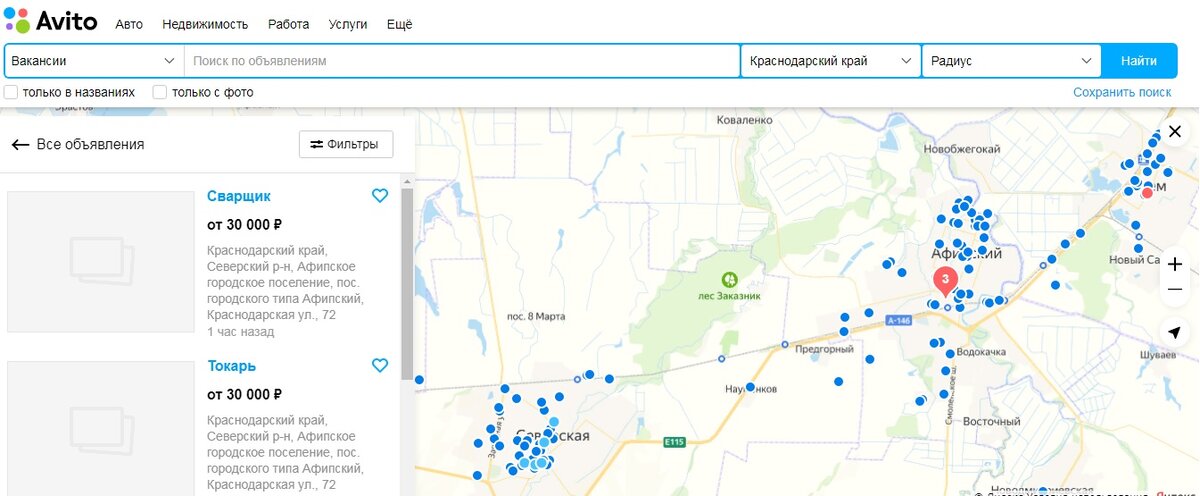Open the Сварщик listing photo placeholder
Viewport: 1200px width, 496px height.
101,262
